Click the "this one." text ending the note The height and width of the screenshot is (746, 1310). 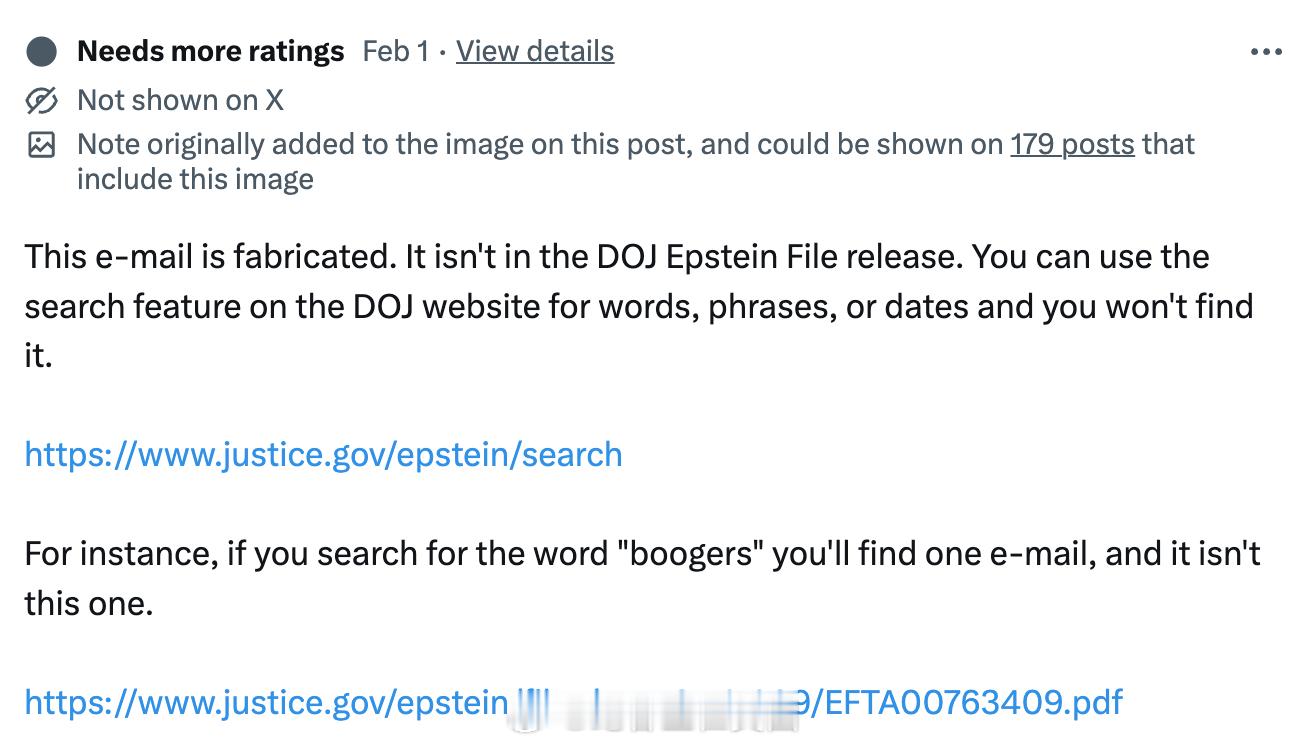coord(89,603)
